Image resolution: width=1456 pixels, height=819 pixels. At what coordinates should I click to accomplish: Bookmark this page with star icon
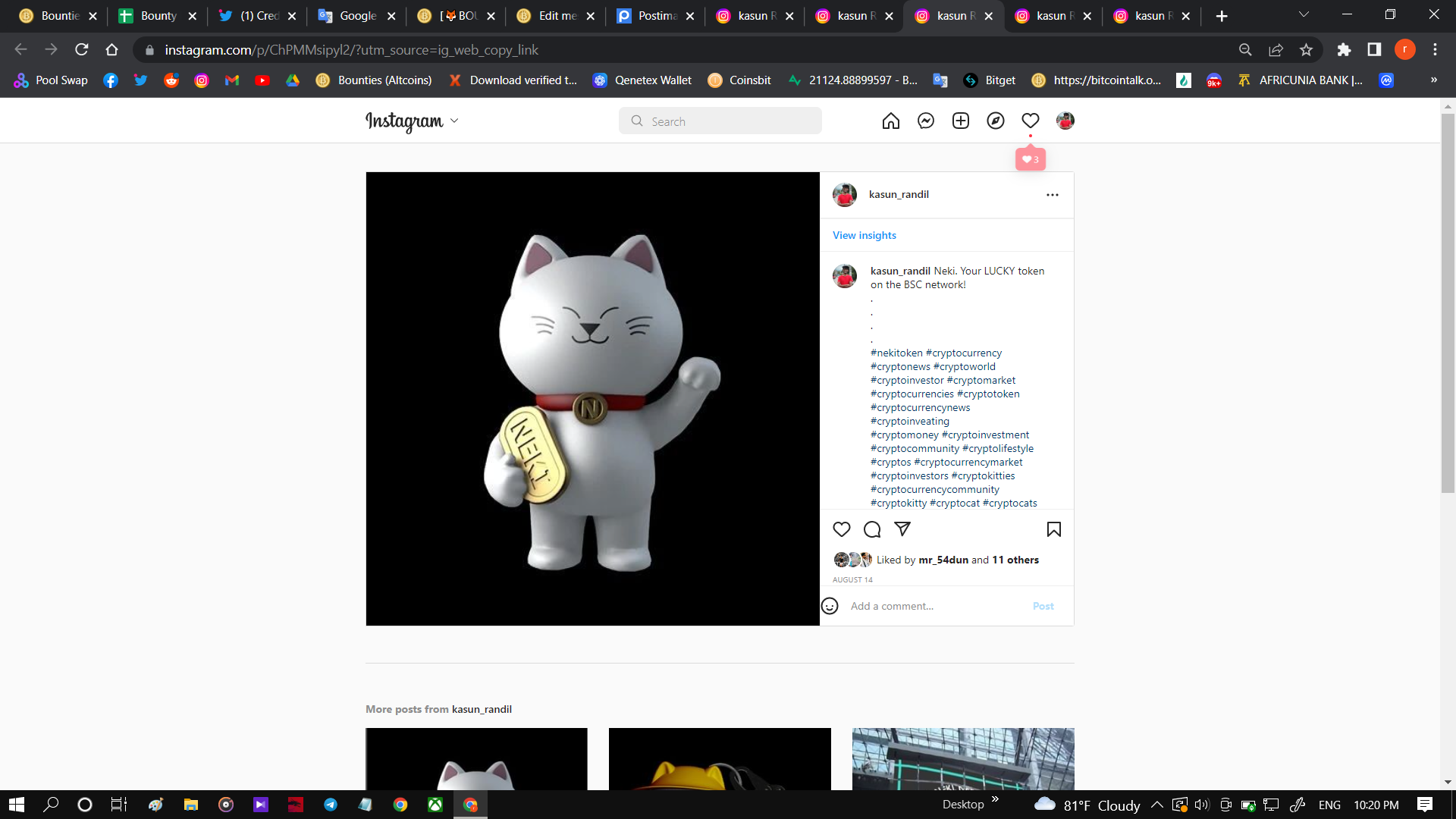tap(1306, 50)
